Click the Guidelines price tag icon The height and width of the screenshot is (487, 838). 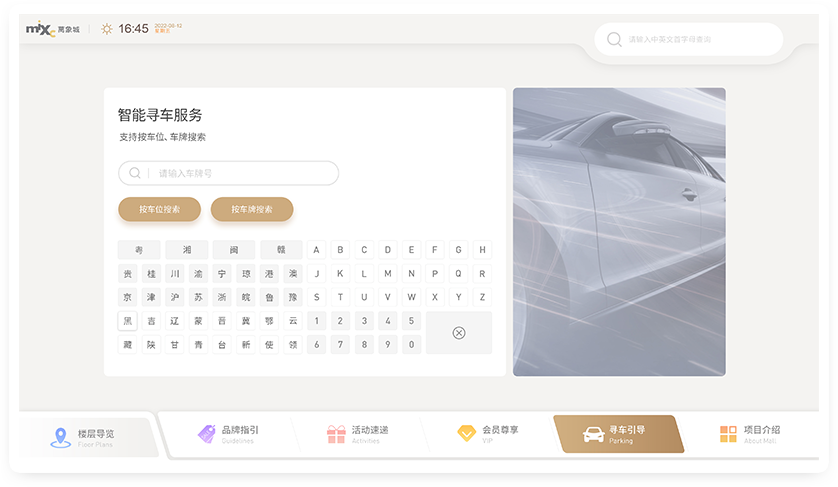(x=207, y=434)
